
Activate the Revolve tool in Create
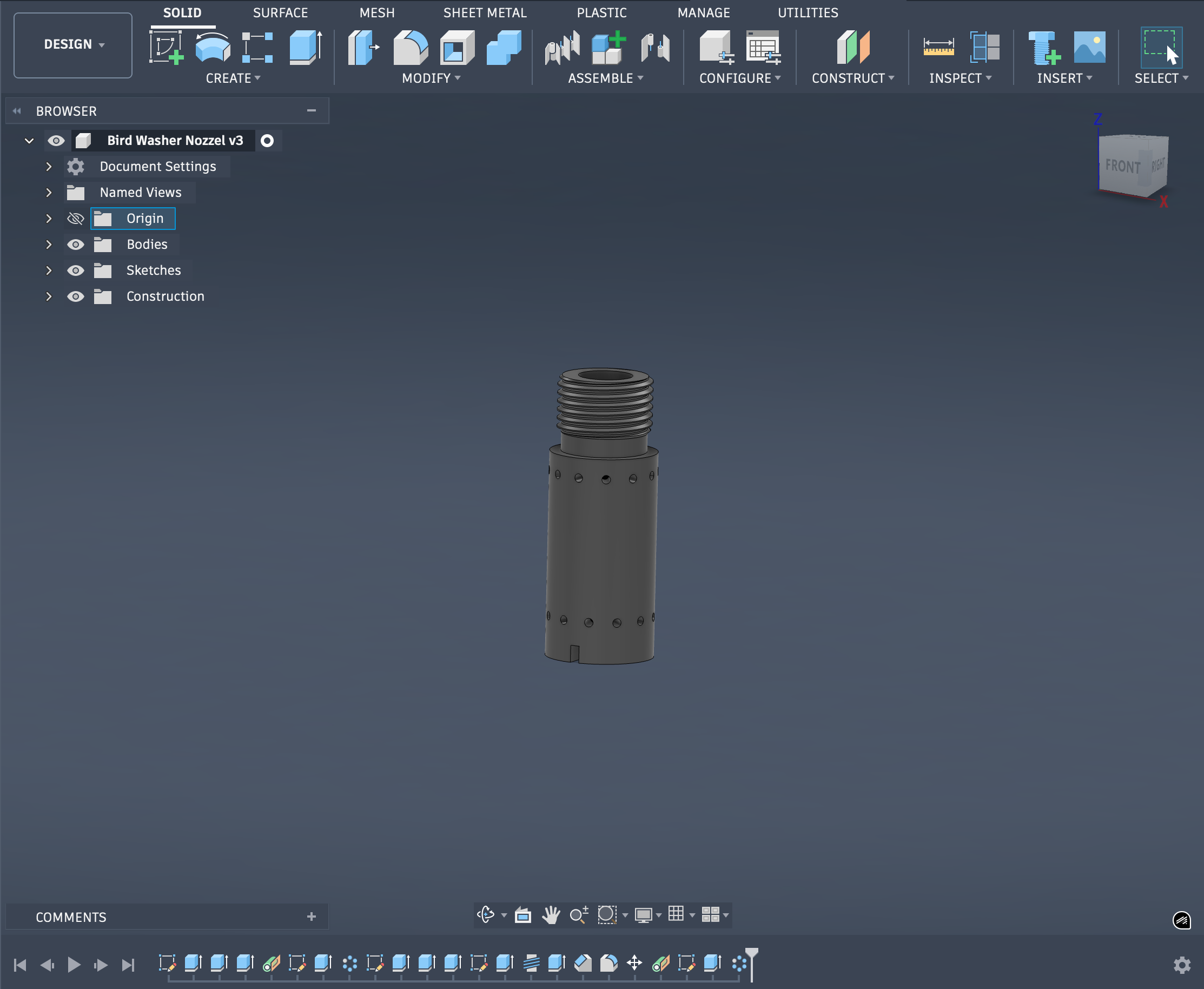coord(213,49)
